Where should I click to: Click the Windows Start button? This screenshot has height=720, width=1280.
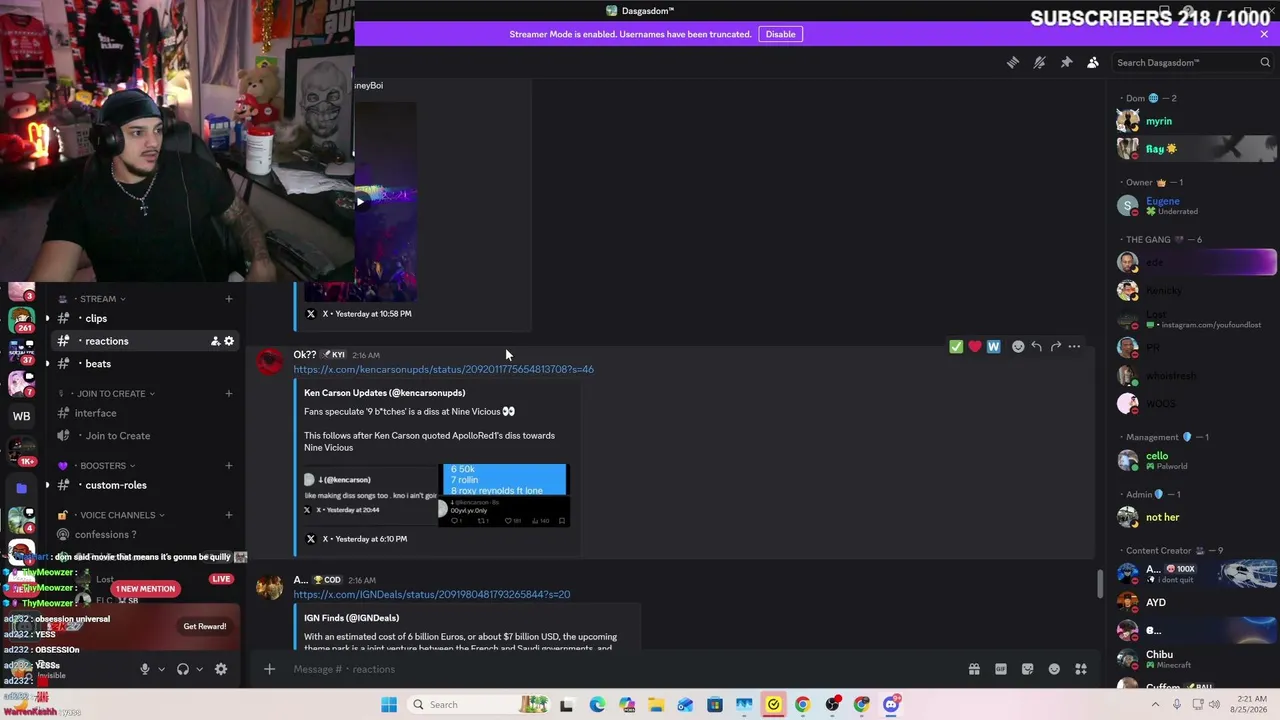[389, 704]
